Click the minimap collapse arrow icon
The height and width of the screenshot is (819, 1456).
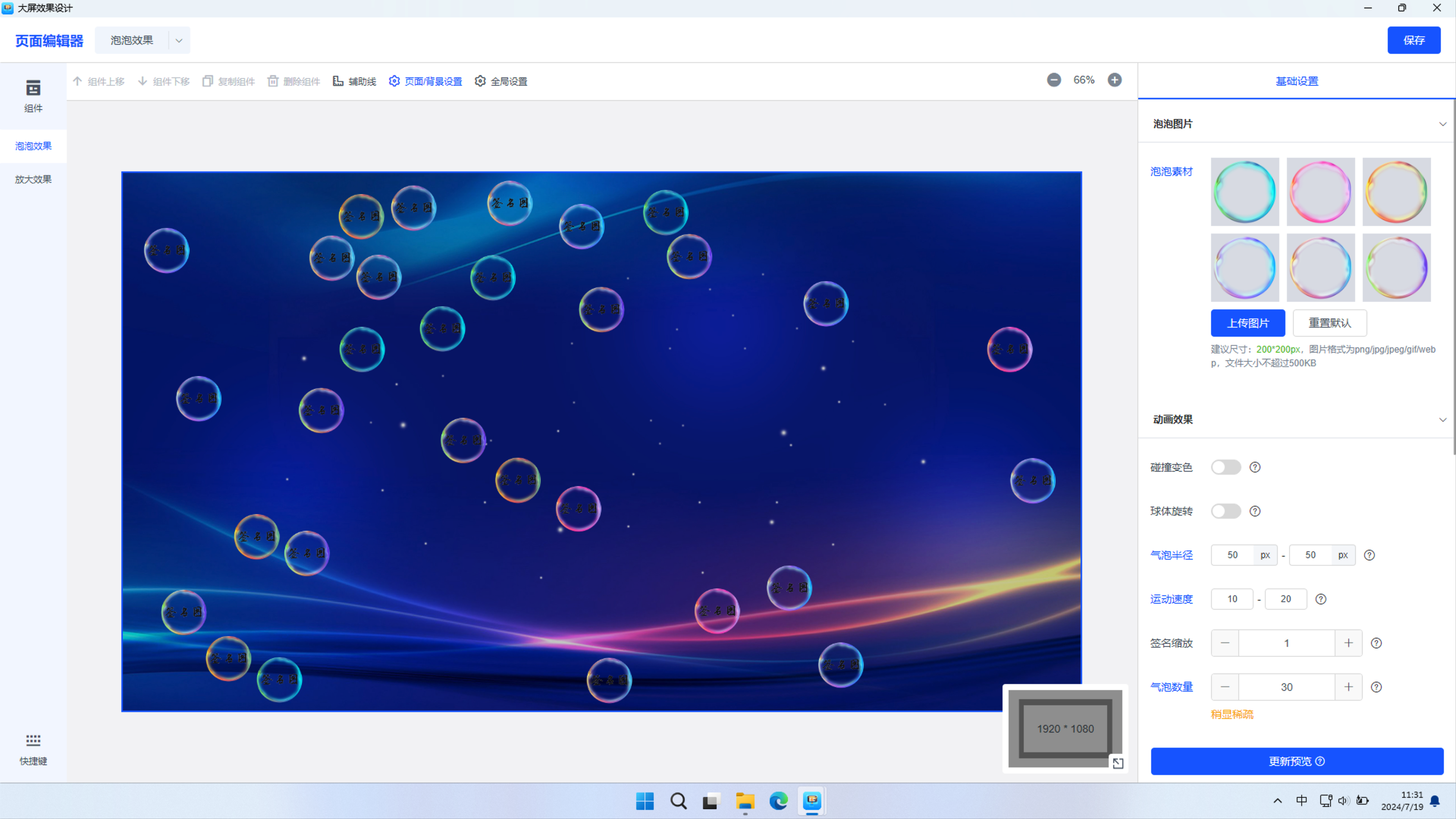(1117, 764)
